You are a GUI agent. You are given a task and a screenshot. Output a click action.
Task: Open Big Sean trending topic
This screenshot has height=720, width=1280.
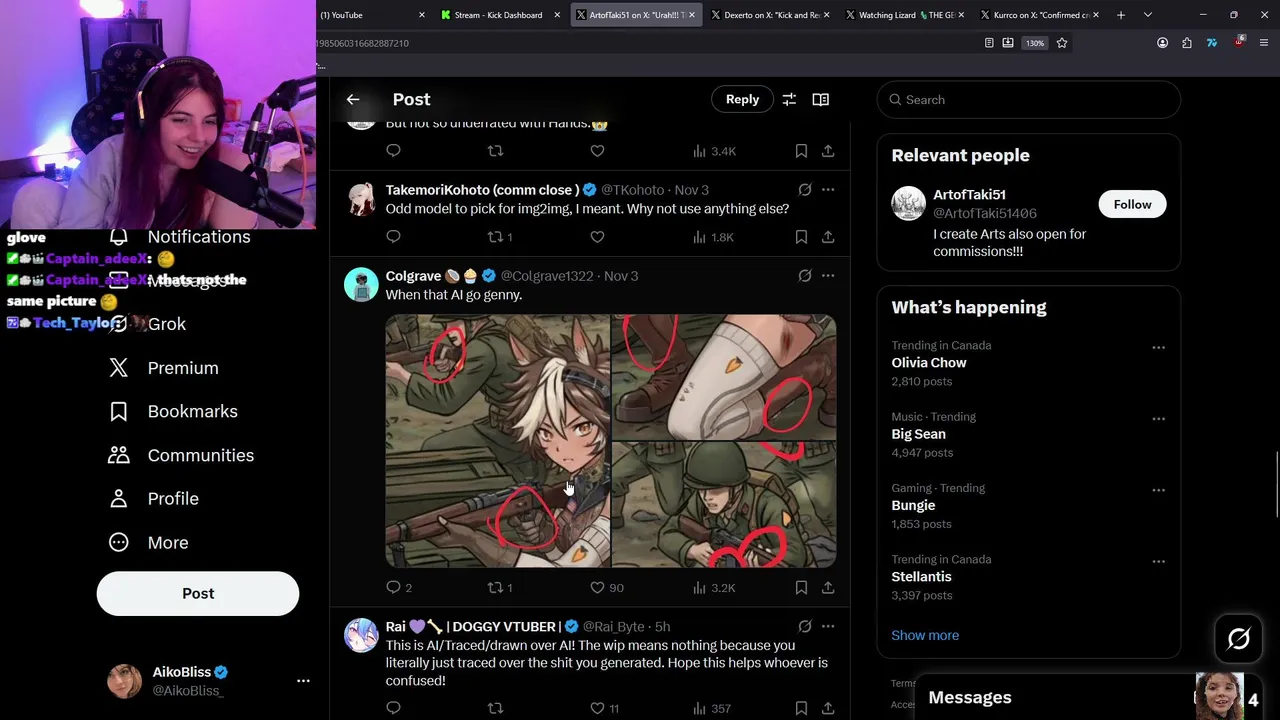918,434
